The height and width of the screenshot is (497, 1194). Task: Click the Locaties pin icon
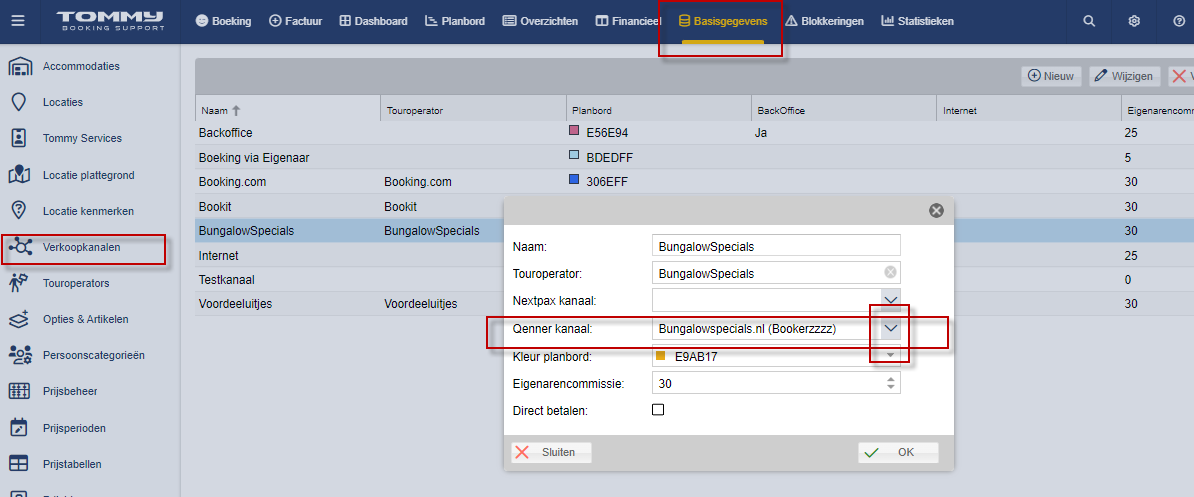pyautogui.click(x=19, y=102)
